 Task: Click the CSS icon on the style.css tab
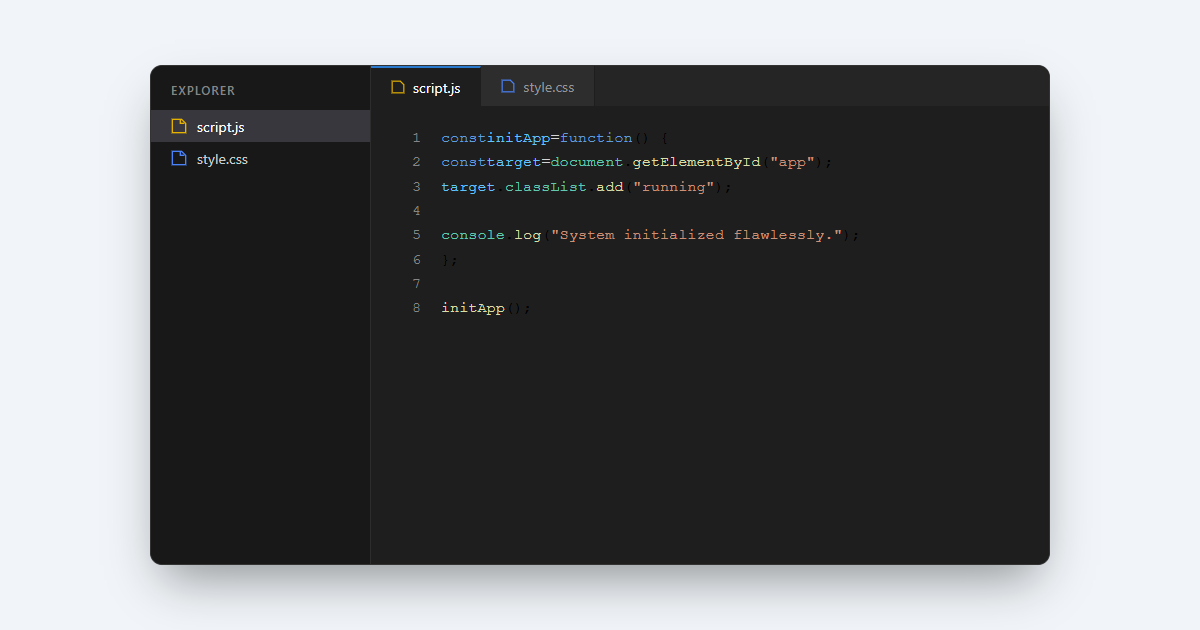point(507,86)
